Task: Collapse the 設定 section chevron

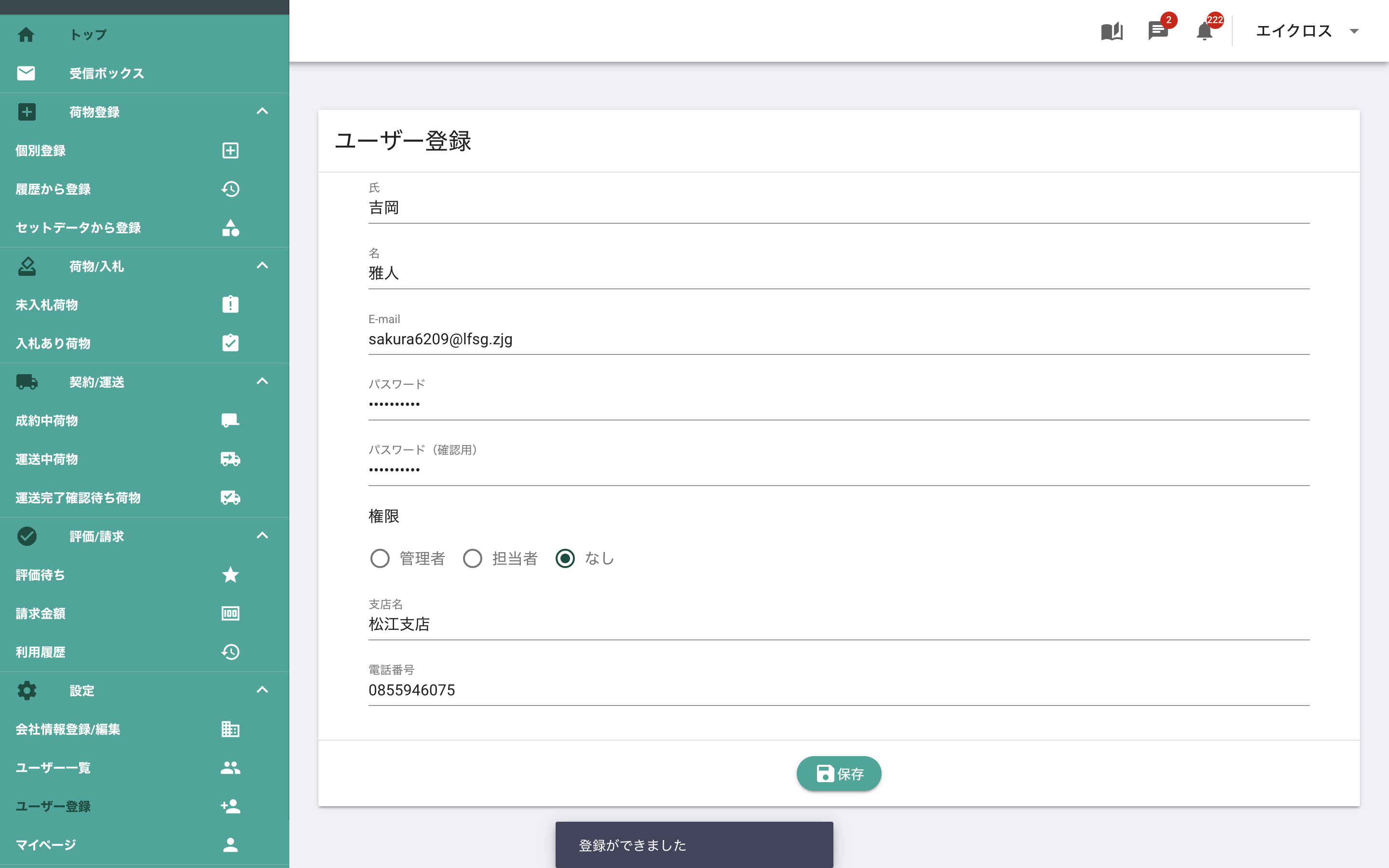Action: [262, 690]
